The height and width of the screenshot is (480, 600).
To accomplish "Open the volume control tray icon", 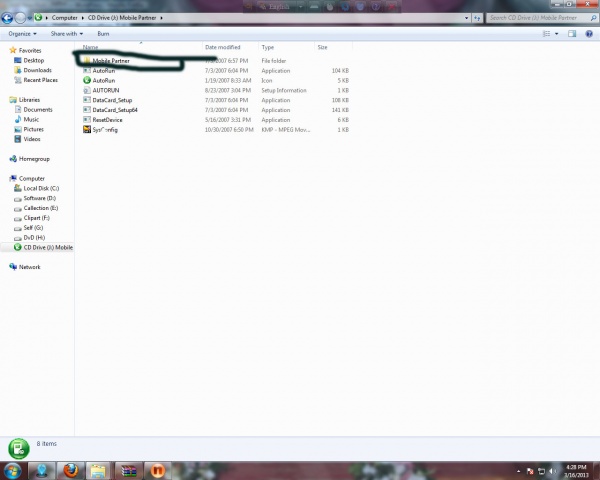I will (552, 472).
